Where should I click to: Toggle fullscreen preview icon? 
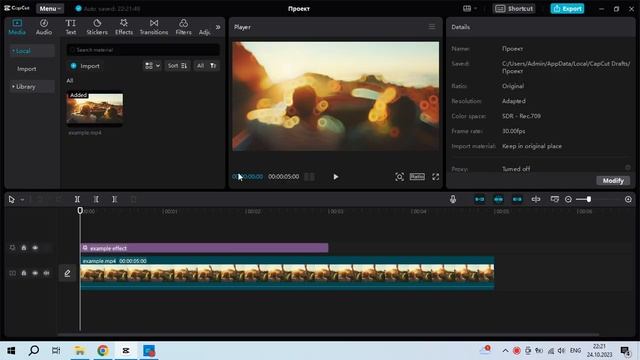click(x=436, y=177)
